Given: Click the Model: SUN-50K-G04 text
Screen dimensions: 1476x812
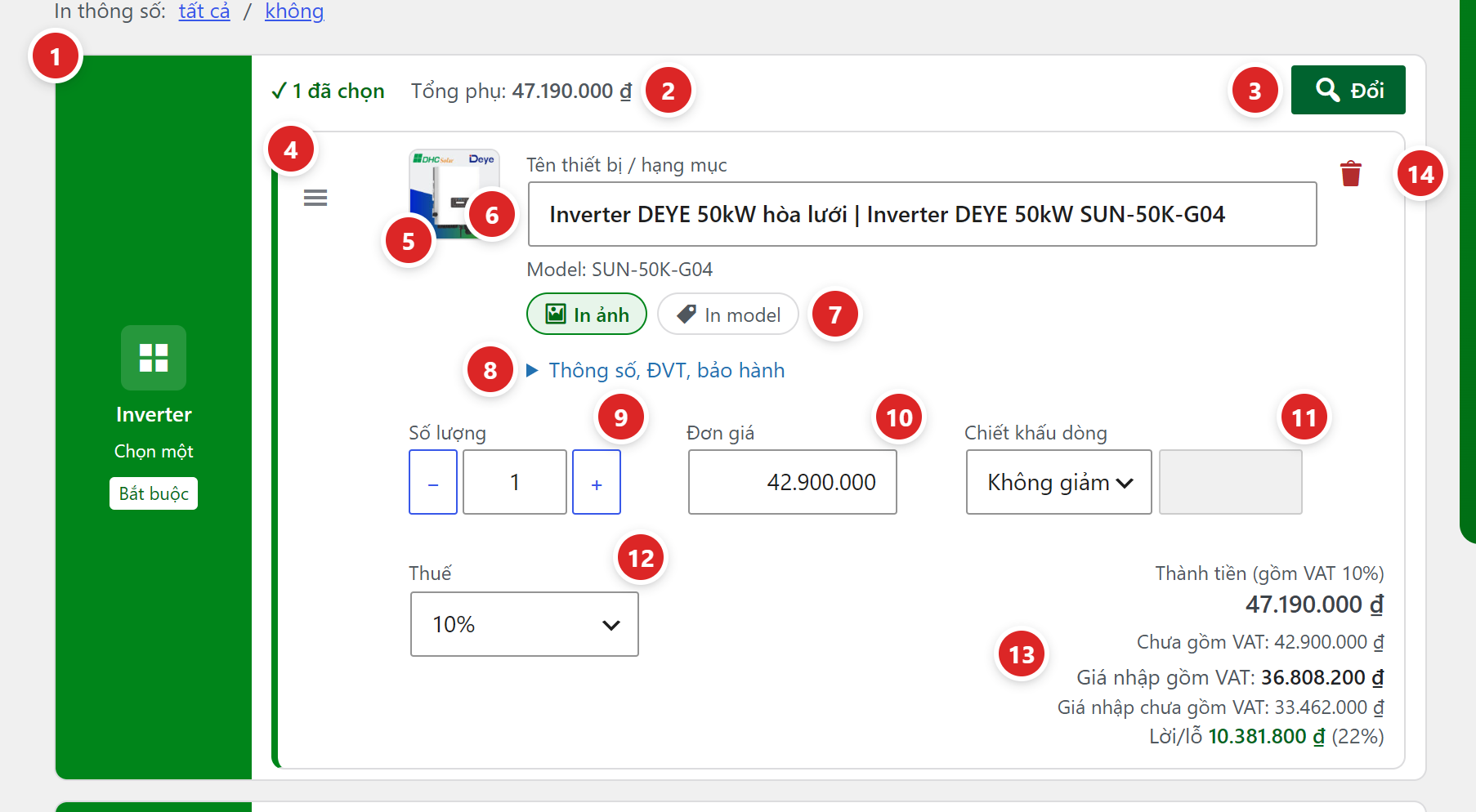Looking at the screenshot, I should point(619,269).
